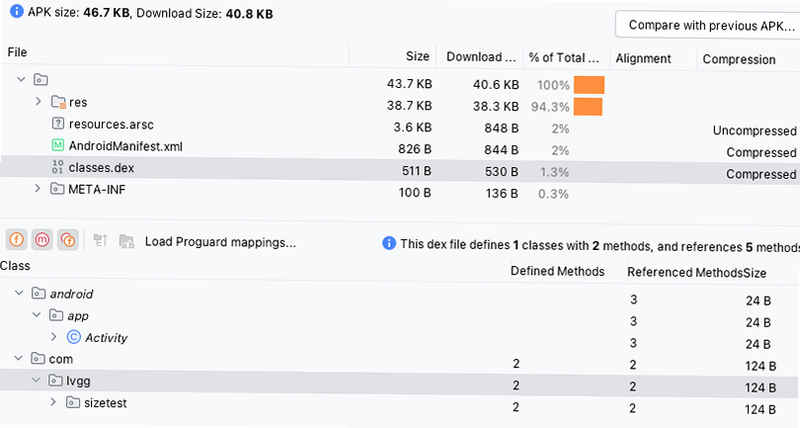
Task: Select the Activity class row
Action: 400,338
